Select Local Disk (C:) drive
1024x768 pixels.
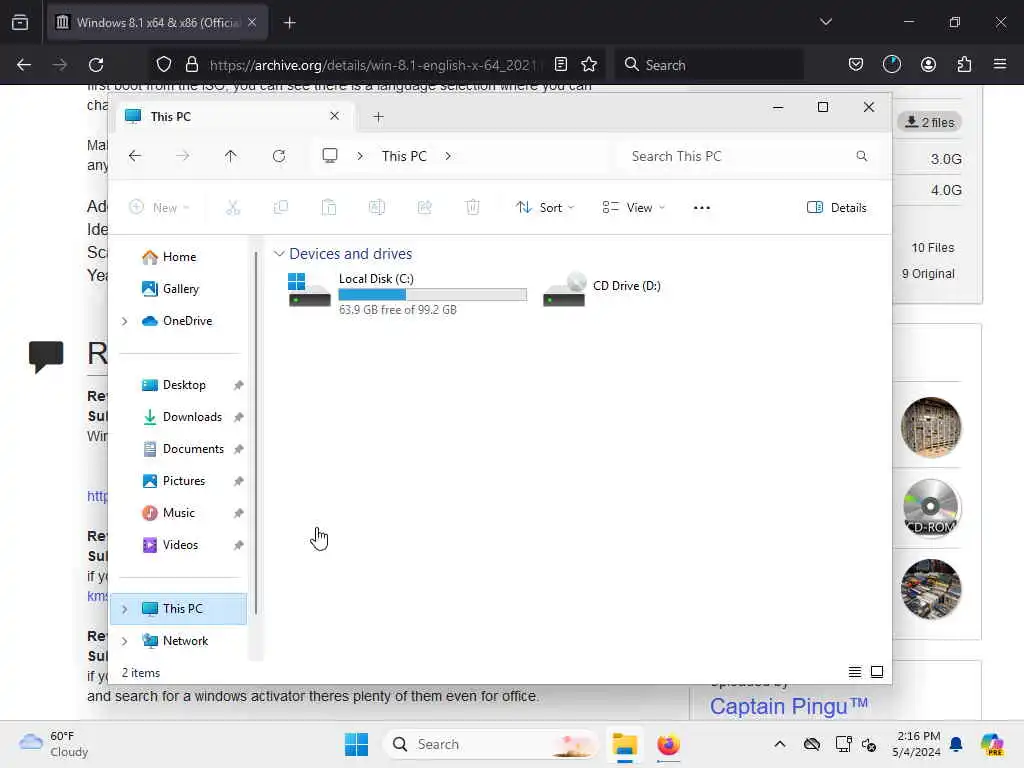point(406,293)
